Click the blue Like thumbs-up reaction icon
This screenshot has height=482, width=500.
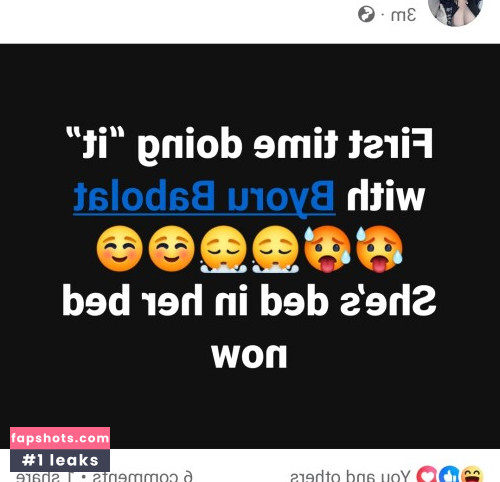[449, 474]
